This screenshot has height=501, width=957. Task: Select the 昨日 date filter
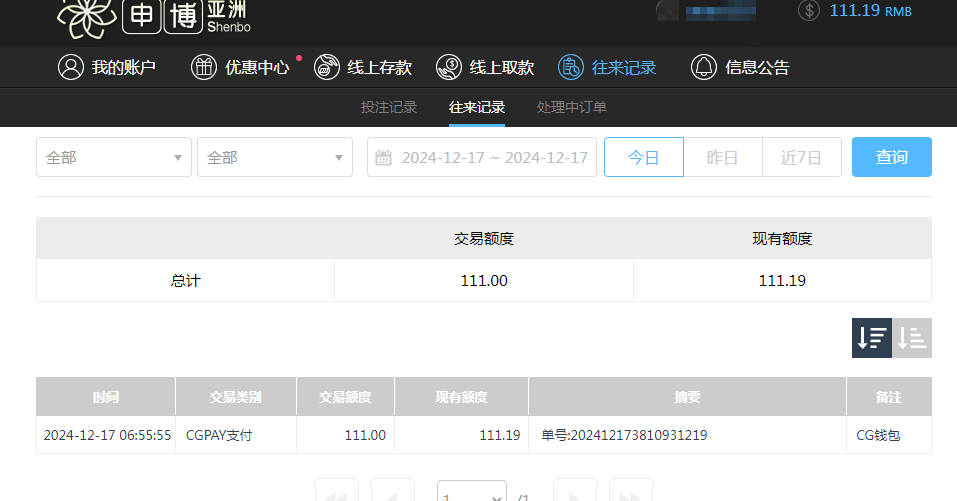[x=722, y=157]
